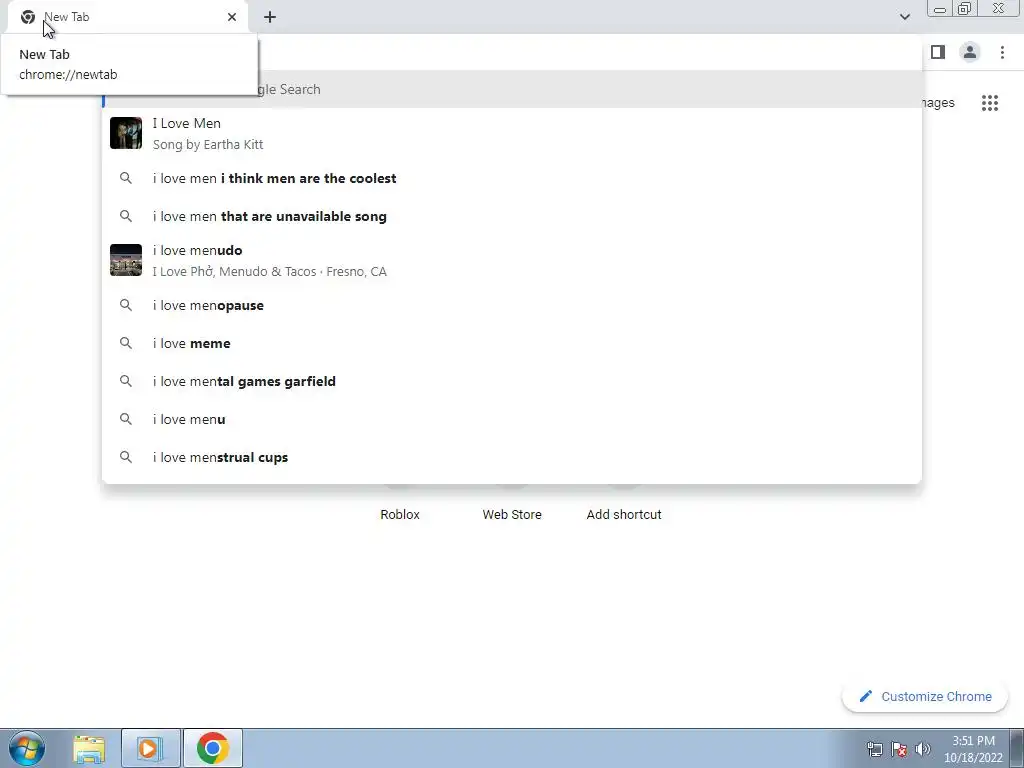Image resolution: width=1024 pixels, height=768 pixels.
Task: Open a new tab with plus button
Action: tap(270, 17)
